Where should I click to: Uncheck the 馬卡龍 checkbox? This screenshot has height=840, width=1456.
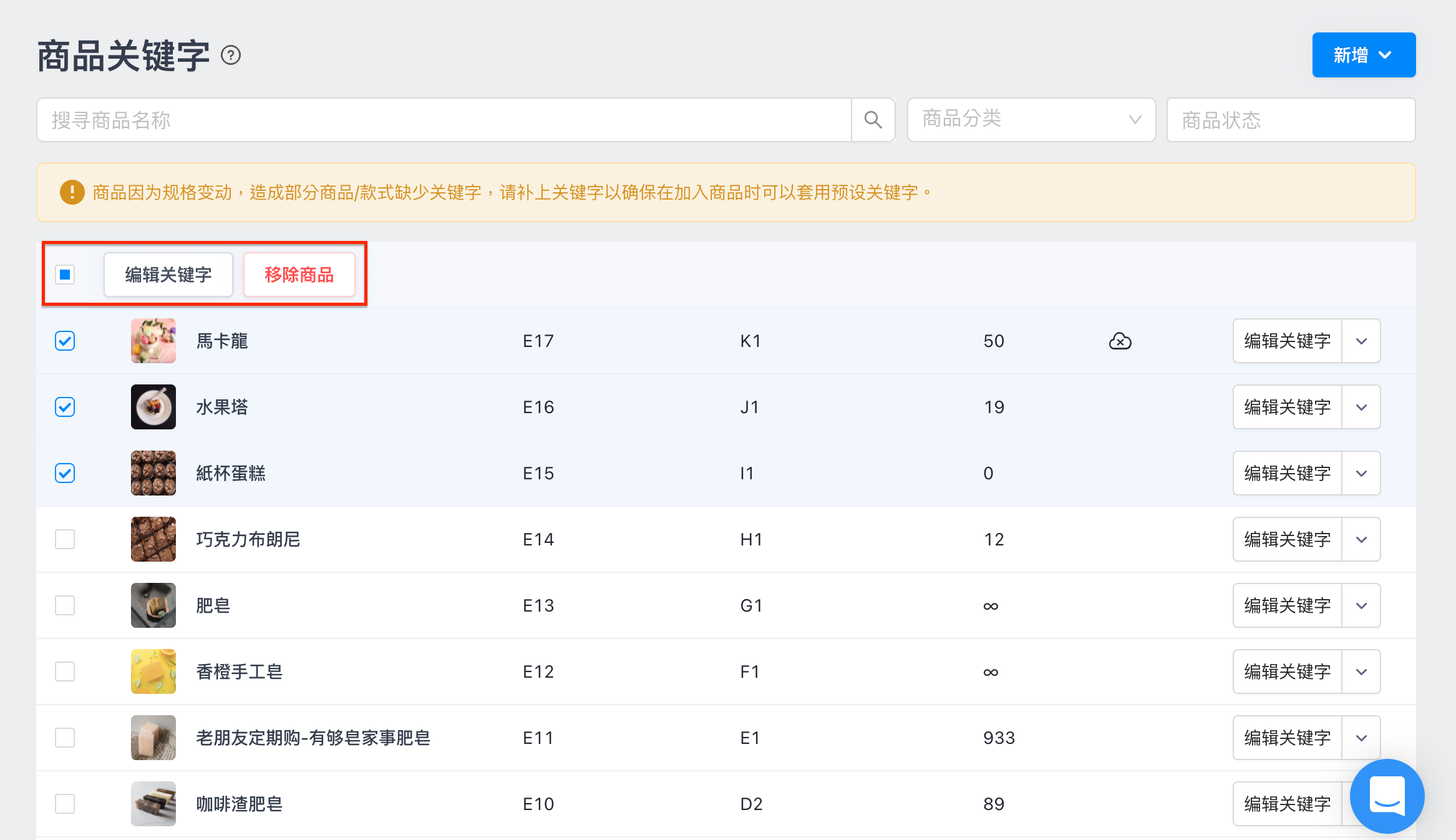click(x=65, y=341)
